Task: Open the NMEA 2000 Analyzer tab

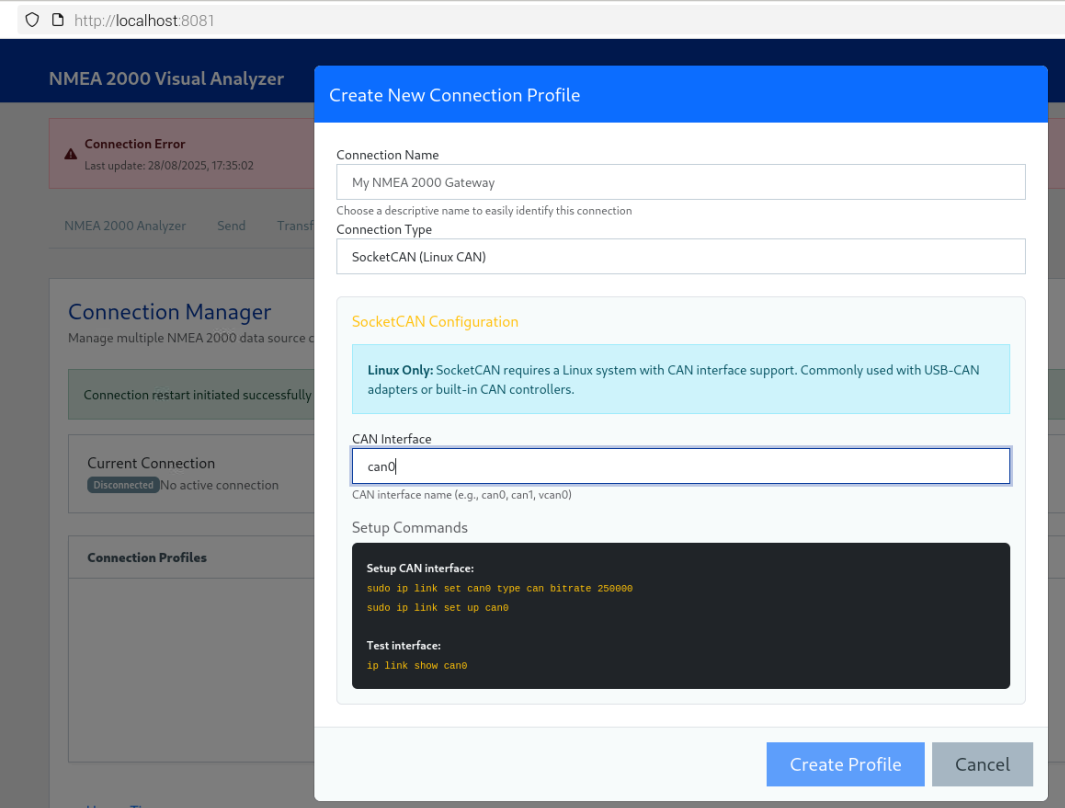Action: pyautogui.click(x=125, y=226)
